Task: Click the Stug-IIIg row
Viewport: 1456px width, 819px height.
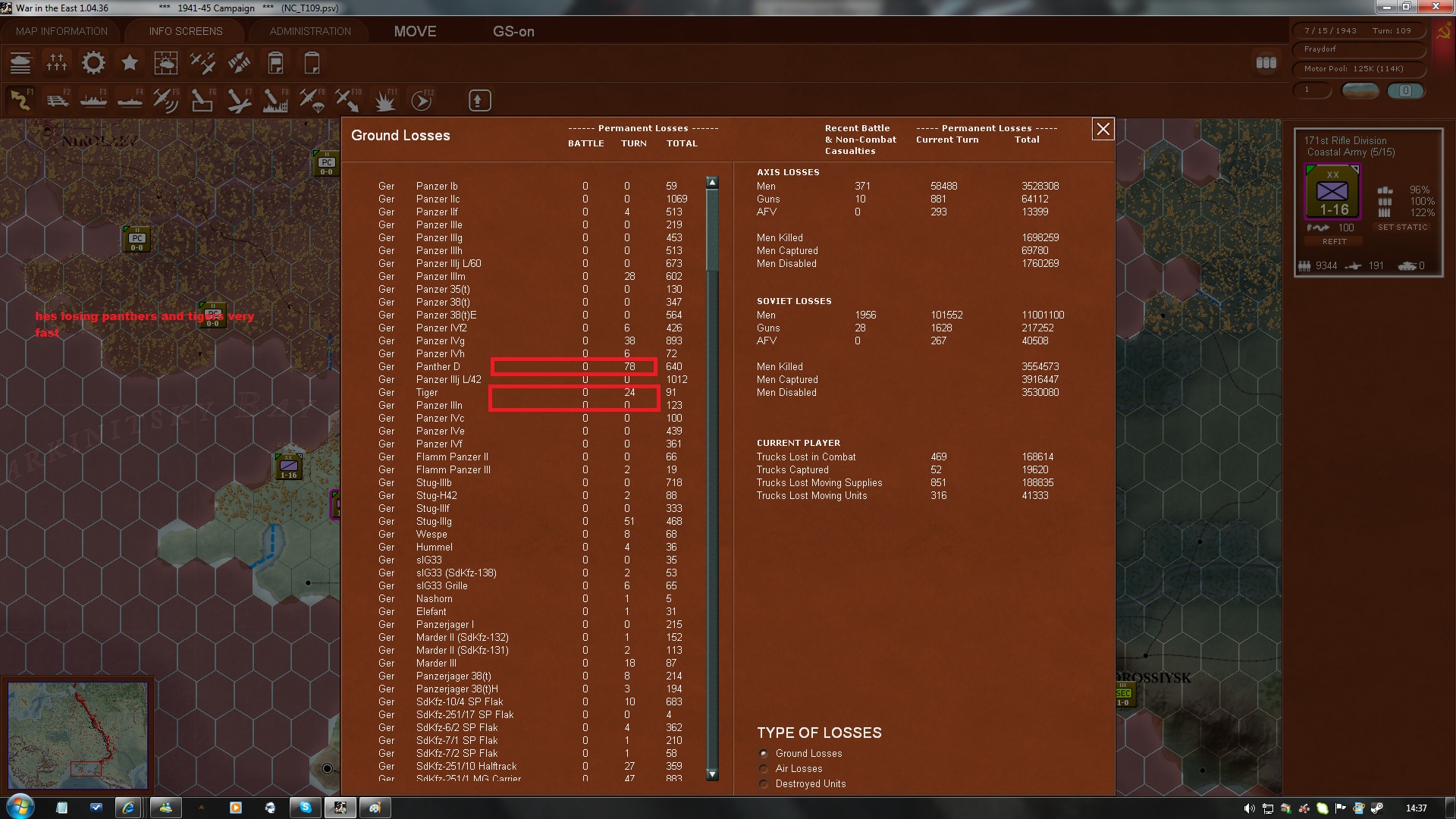Action: pyautogui.click(x=531, y=522)
